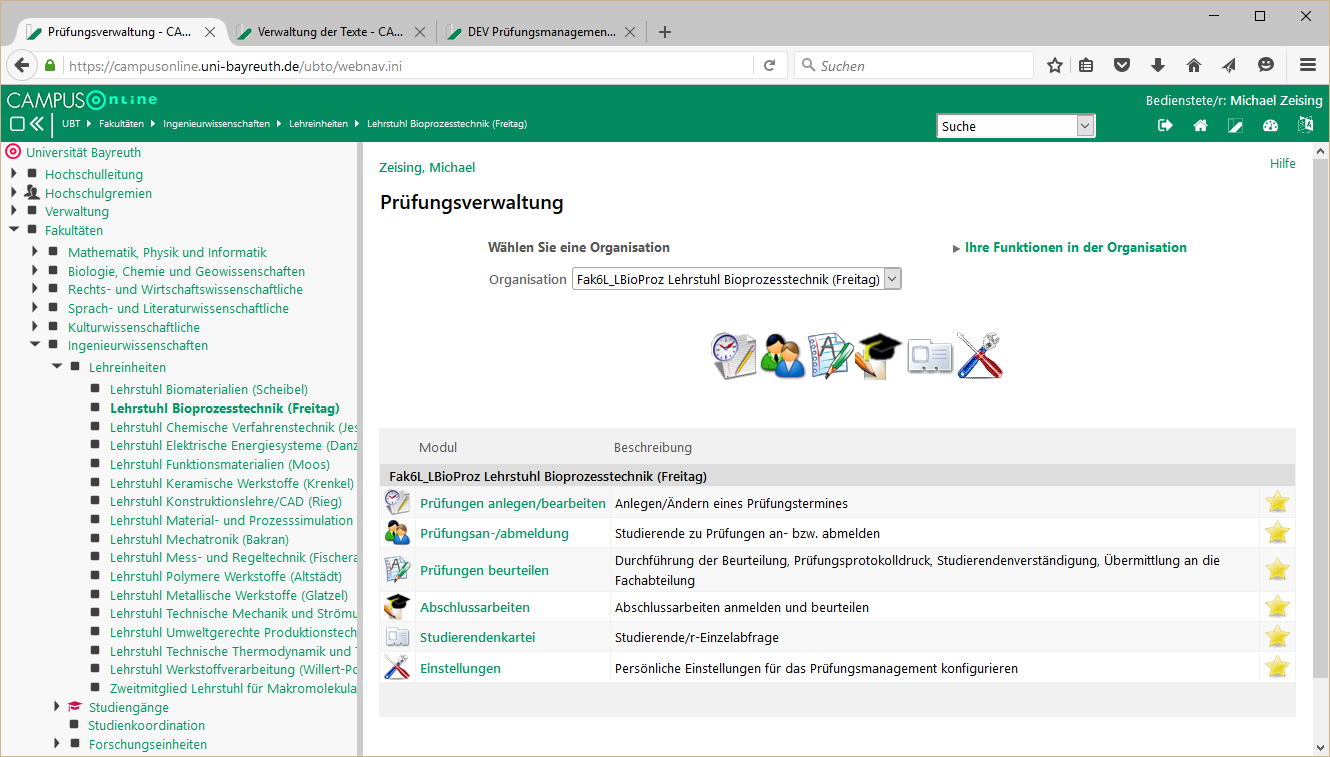Star the Prüfungsan-/abmeldung module as favorite
This screenshot has width=1330, height=757.
point(1277,532)
